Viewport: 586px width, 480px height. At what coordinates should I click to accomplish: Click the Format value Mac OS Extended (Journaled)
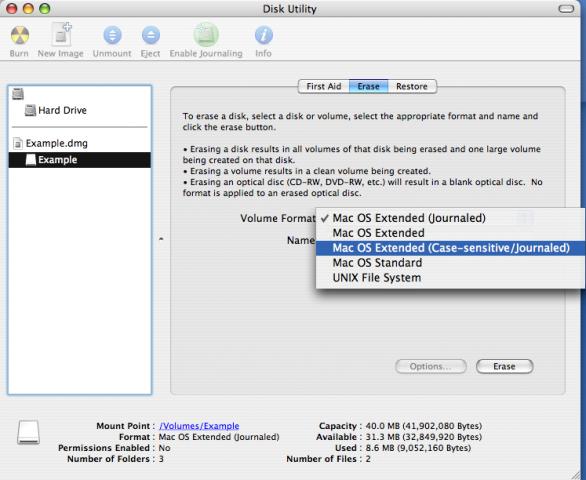tap(219, 437)
